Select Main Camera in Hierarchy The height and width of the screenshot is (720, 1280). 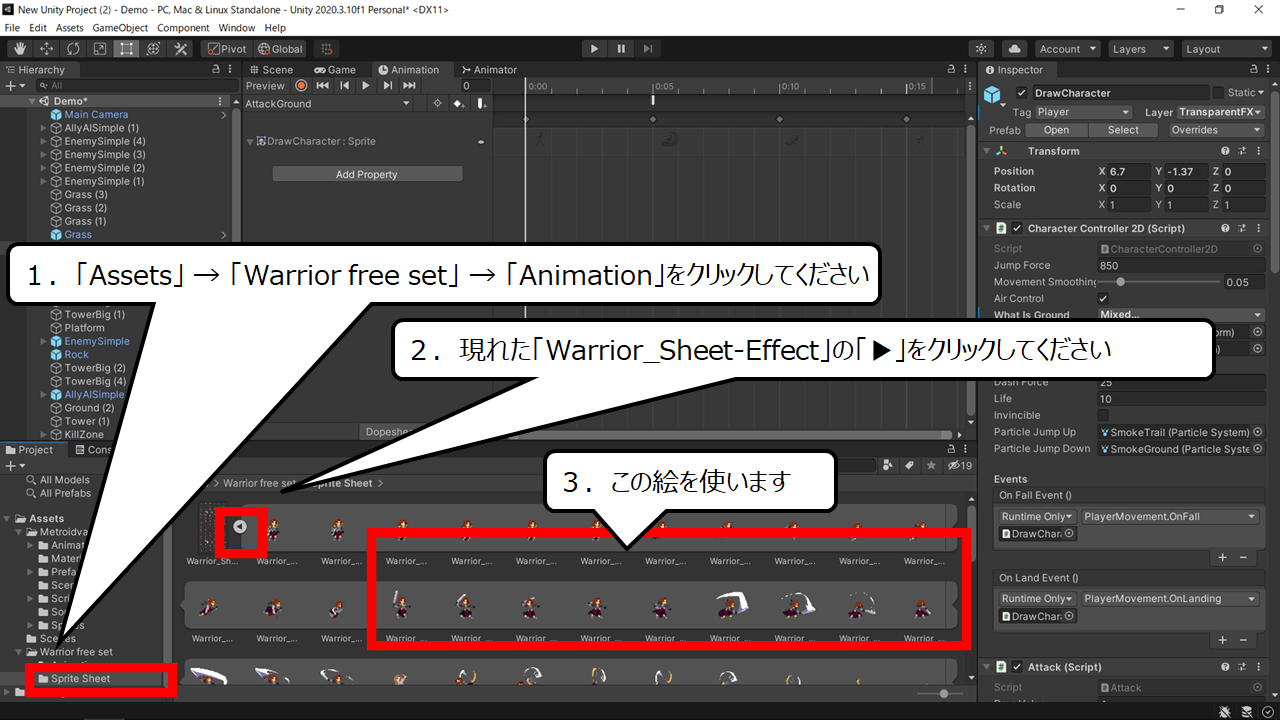96,115
